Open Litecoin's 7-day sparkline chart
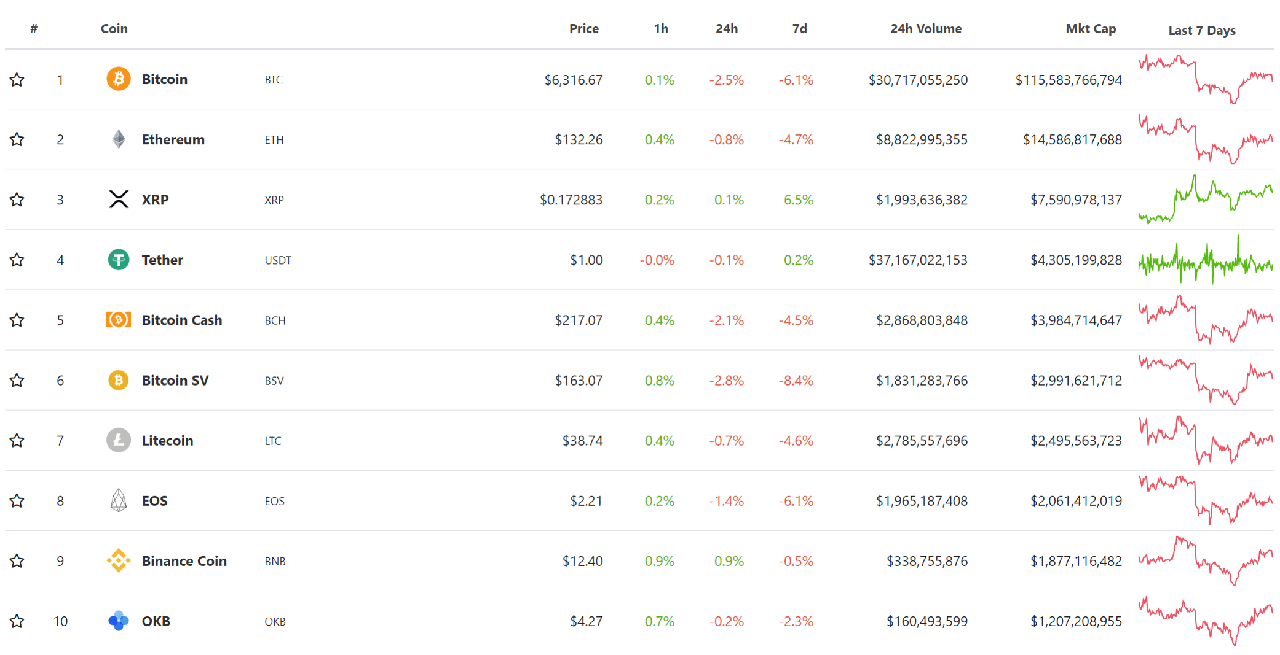 tap(1206, 440)
